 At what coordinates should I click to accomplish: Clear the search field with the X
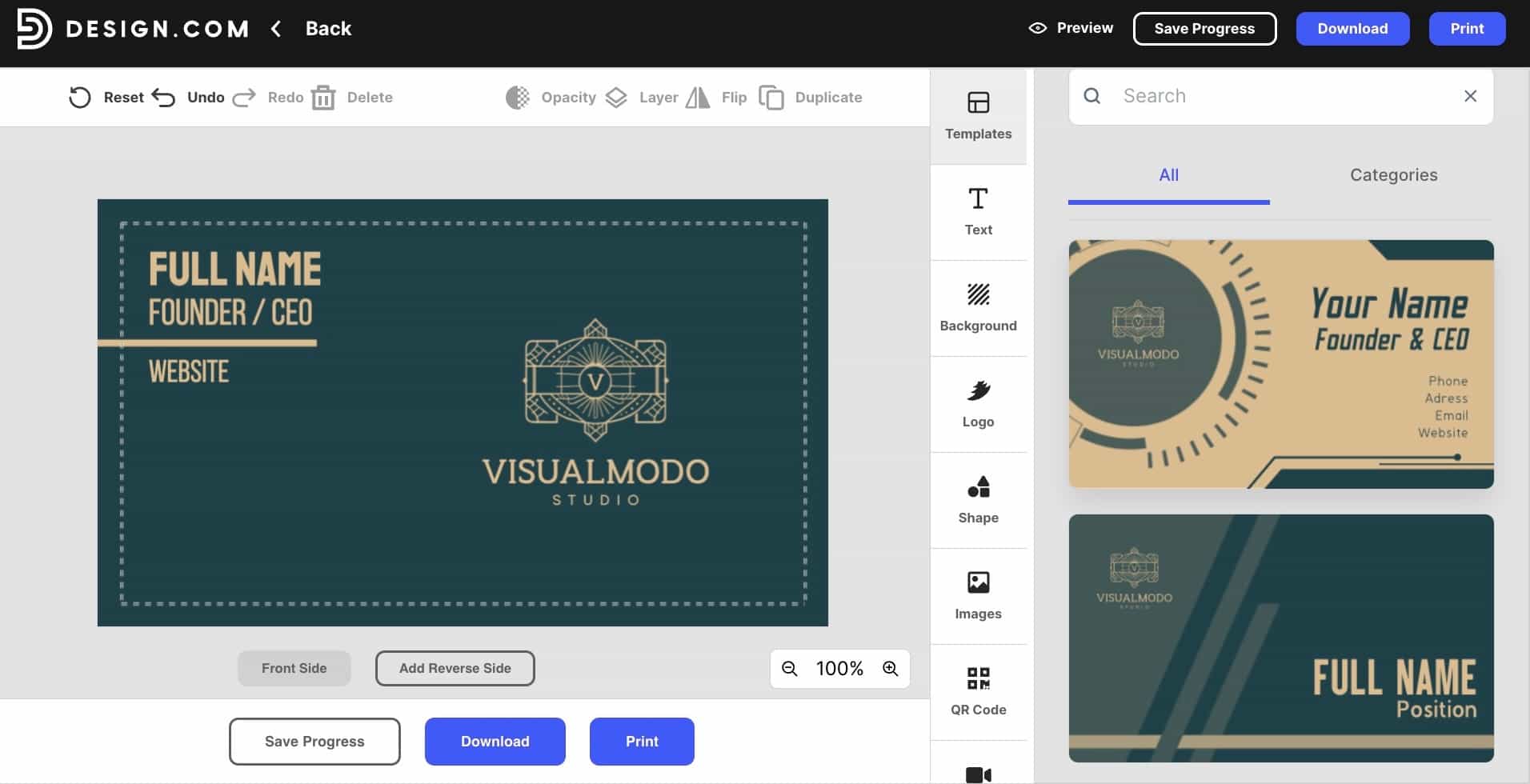click(x=1469, y=96)
